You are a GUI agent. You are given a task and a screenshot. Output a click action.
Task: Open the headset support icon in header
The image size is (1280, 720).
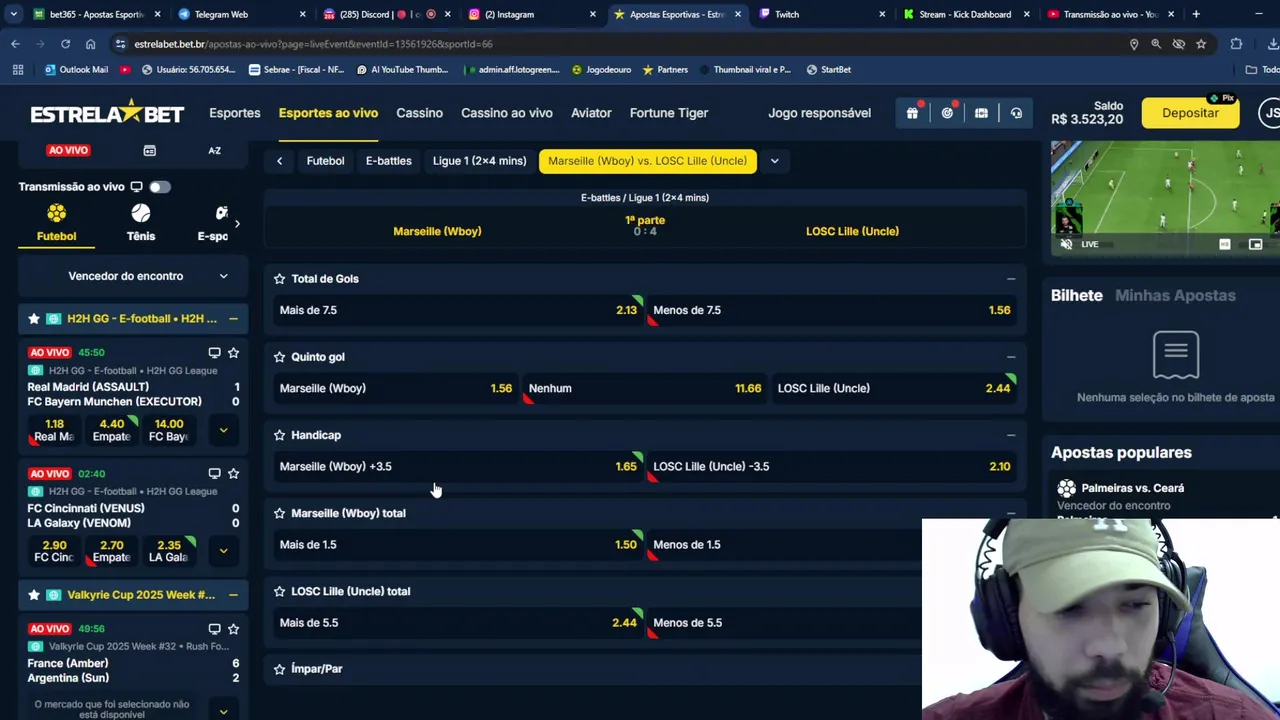tap(1016, 113)
